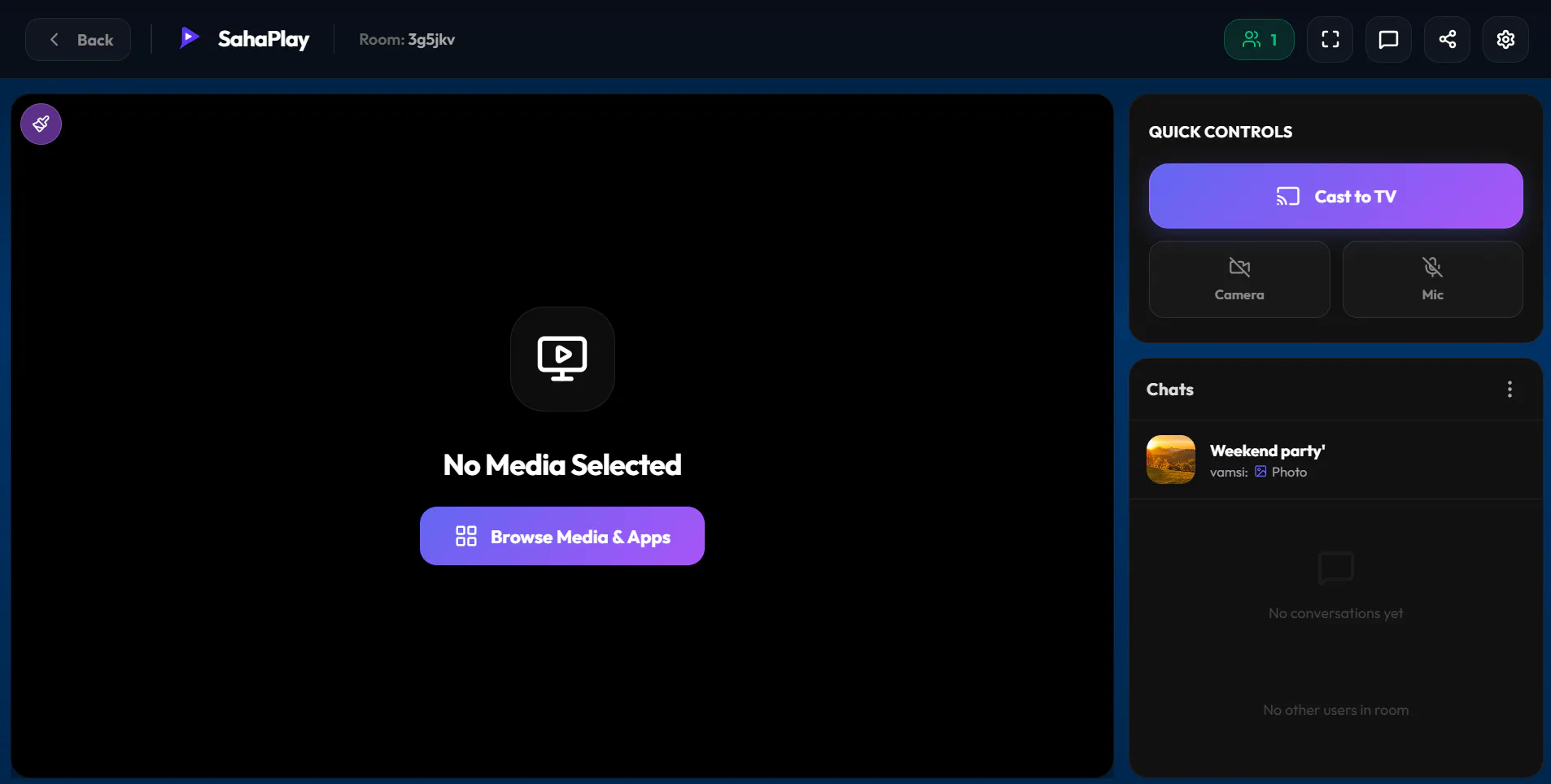Click the 'No other users in room' text
The height and width of the screenshot is (784, 1551).
tap(1335, 710)
